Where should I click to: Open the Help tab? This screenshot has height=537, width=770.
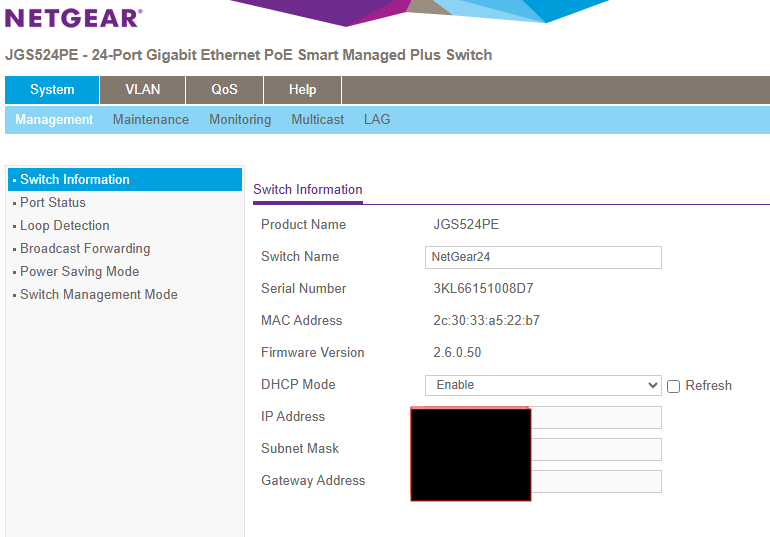302,90
